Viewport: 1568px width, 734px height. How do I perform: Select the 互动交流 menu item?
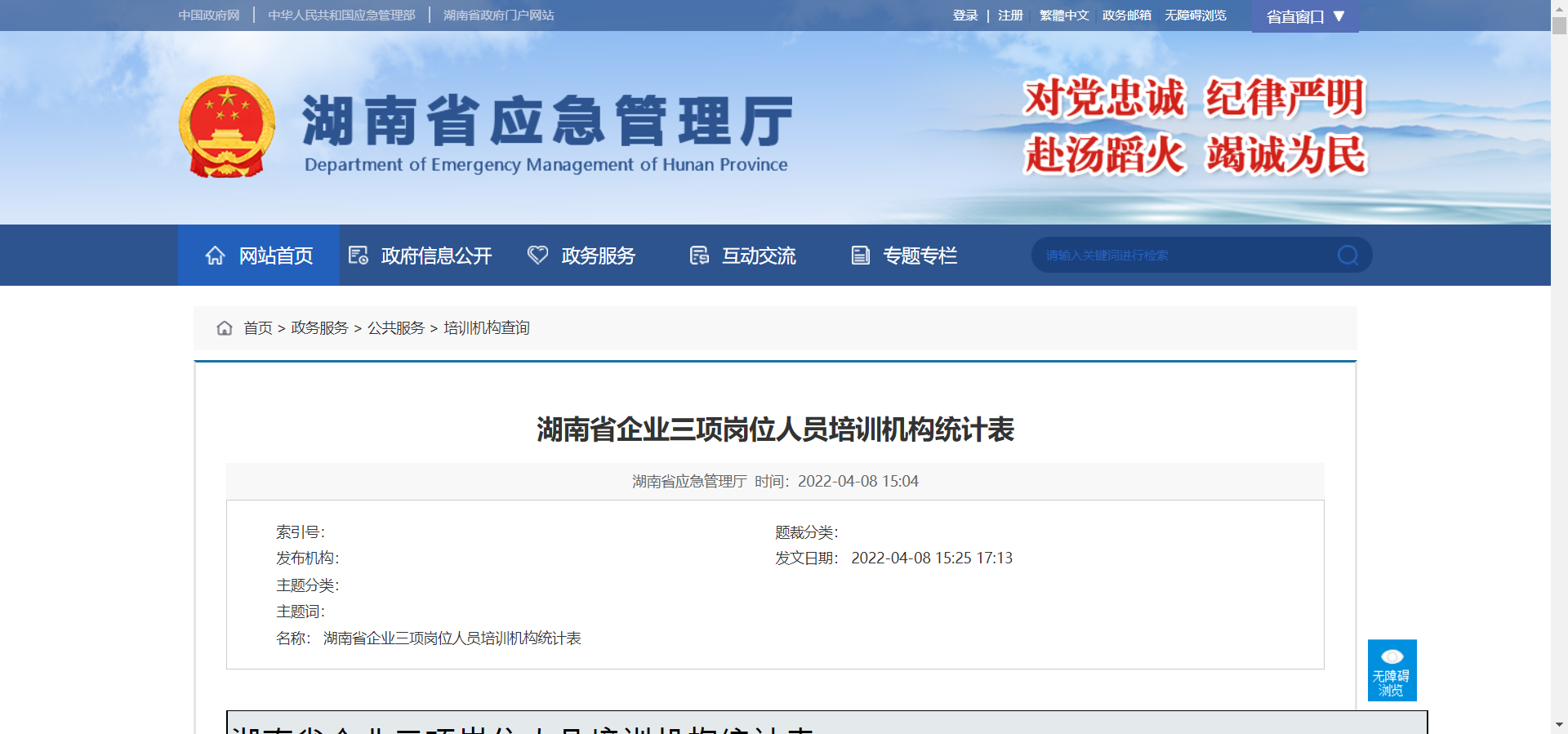tap(758, 256)
